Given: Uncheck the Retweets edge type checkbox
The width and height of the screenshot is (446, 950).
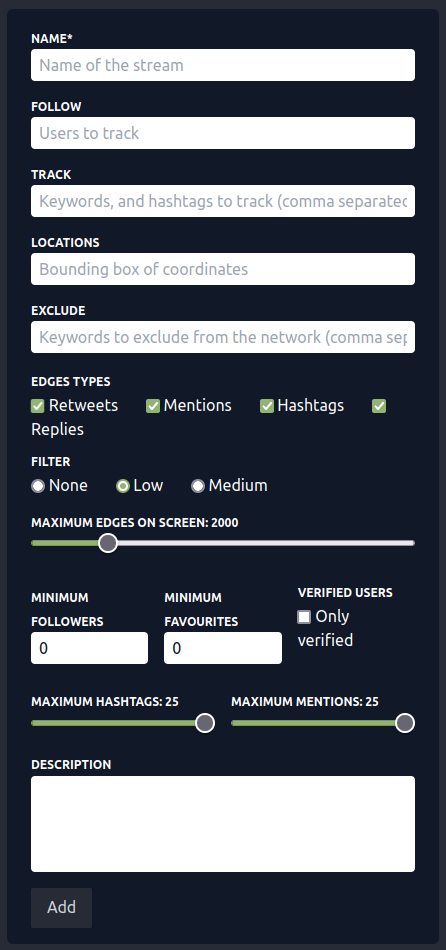Looking at the screenshot, I should pyautogui.click(x=38, y=406).
